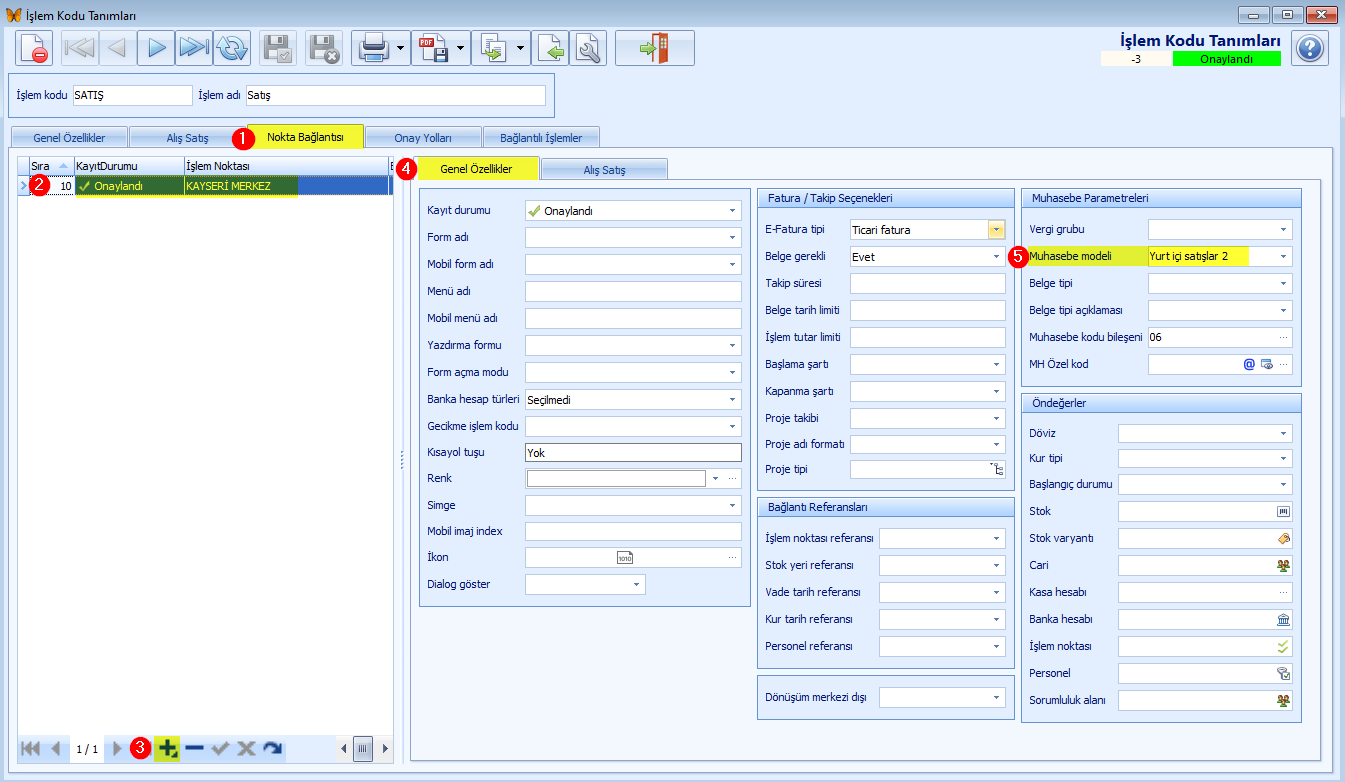Select the KAYSERİ MERKEZ grid row
This screenshot has height=782, width=1345.
tap(203, 186)
